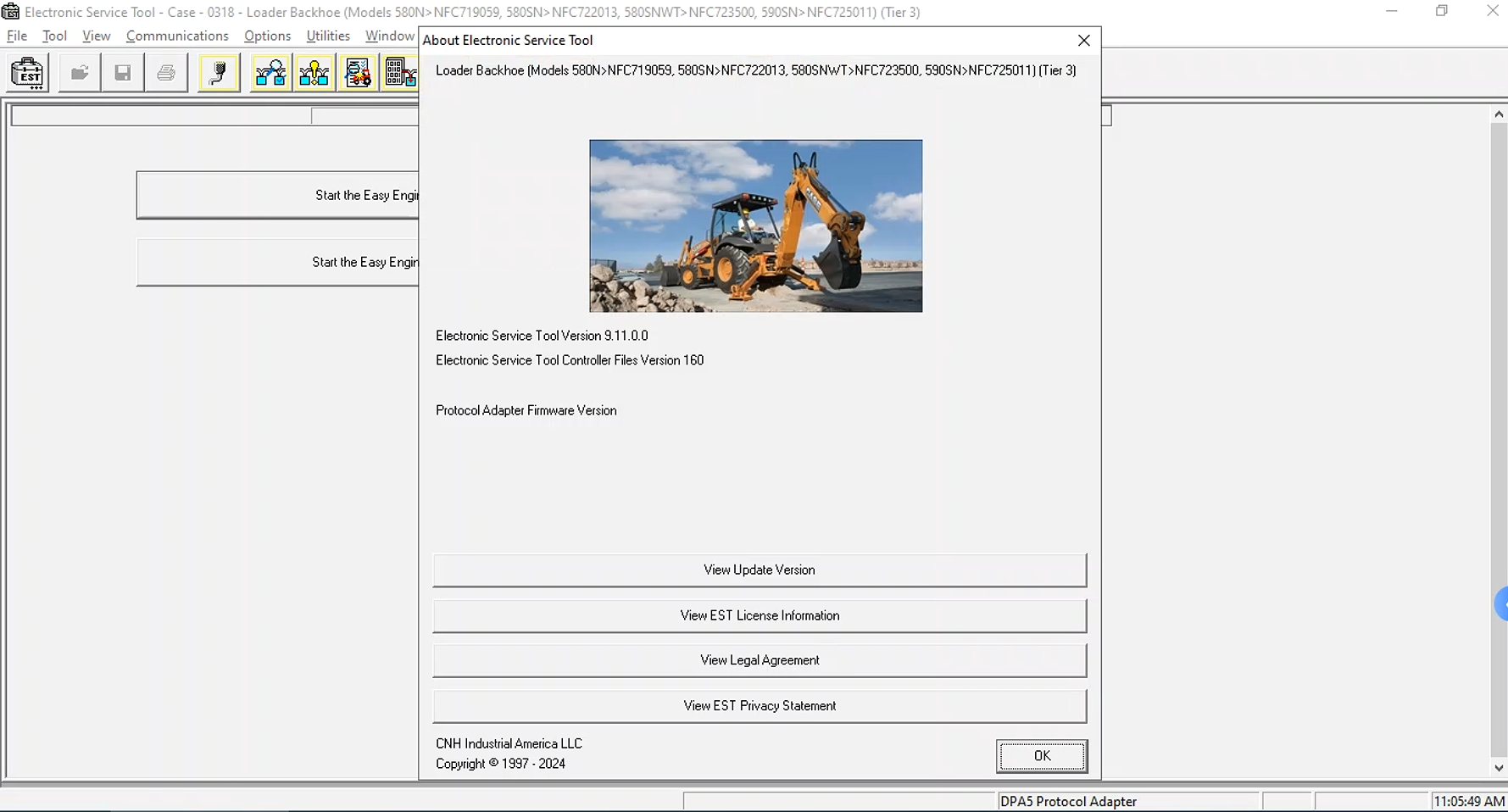Open the Tool menu
The height and width of the screenshot is (812, 1508).
pos(54,36)
